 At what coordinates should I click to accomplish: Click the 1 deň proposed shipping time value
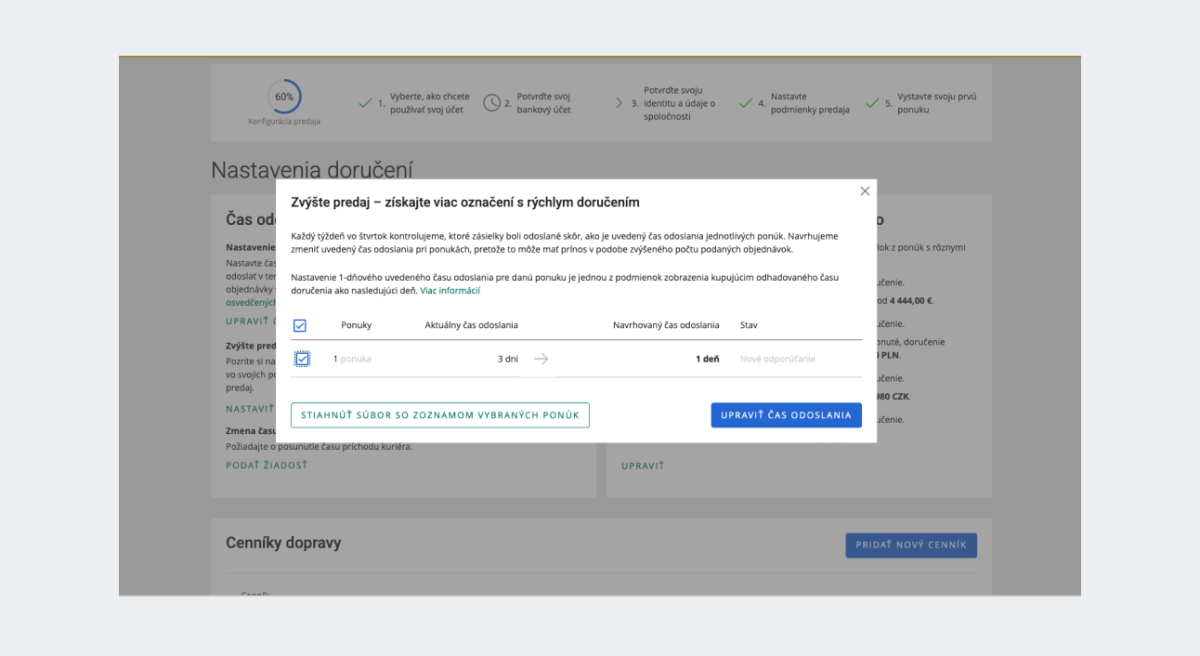[x=707, y=359]
